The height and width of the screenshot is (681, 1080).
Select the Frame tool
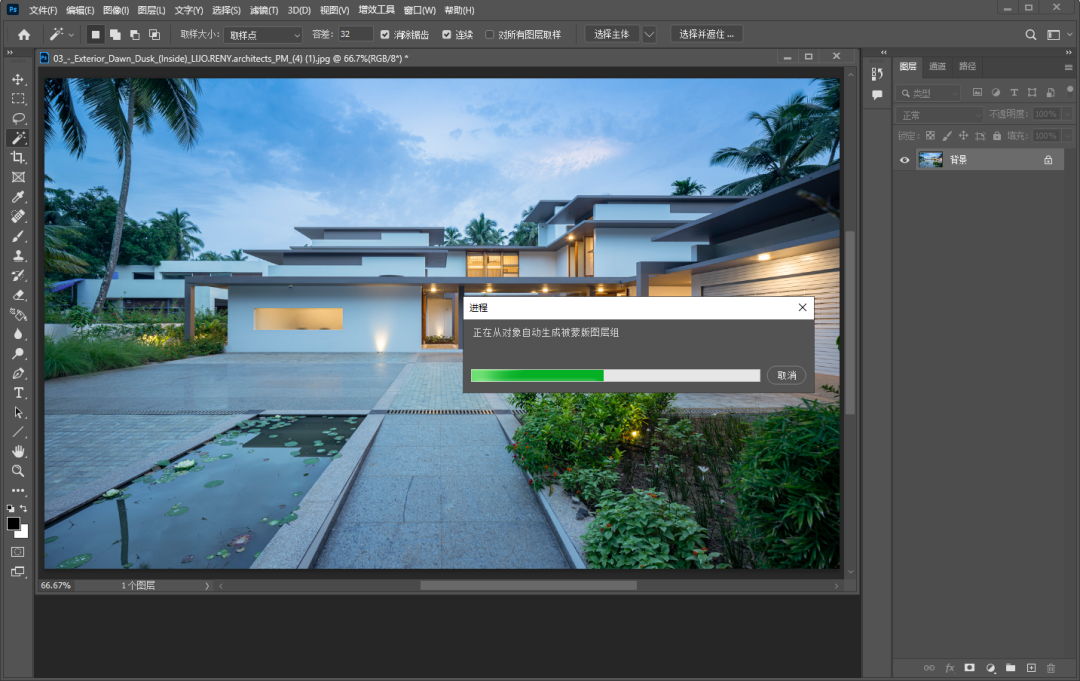point(18,177)
